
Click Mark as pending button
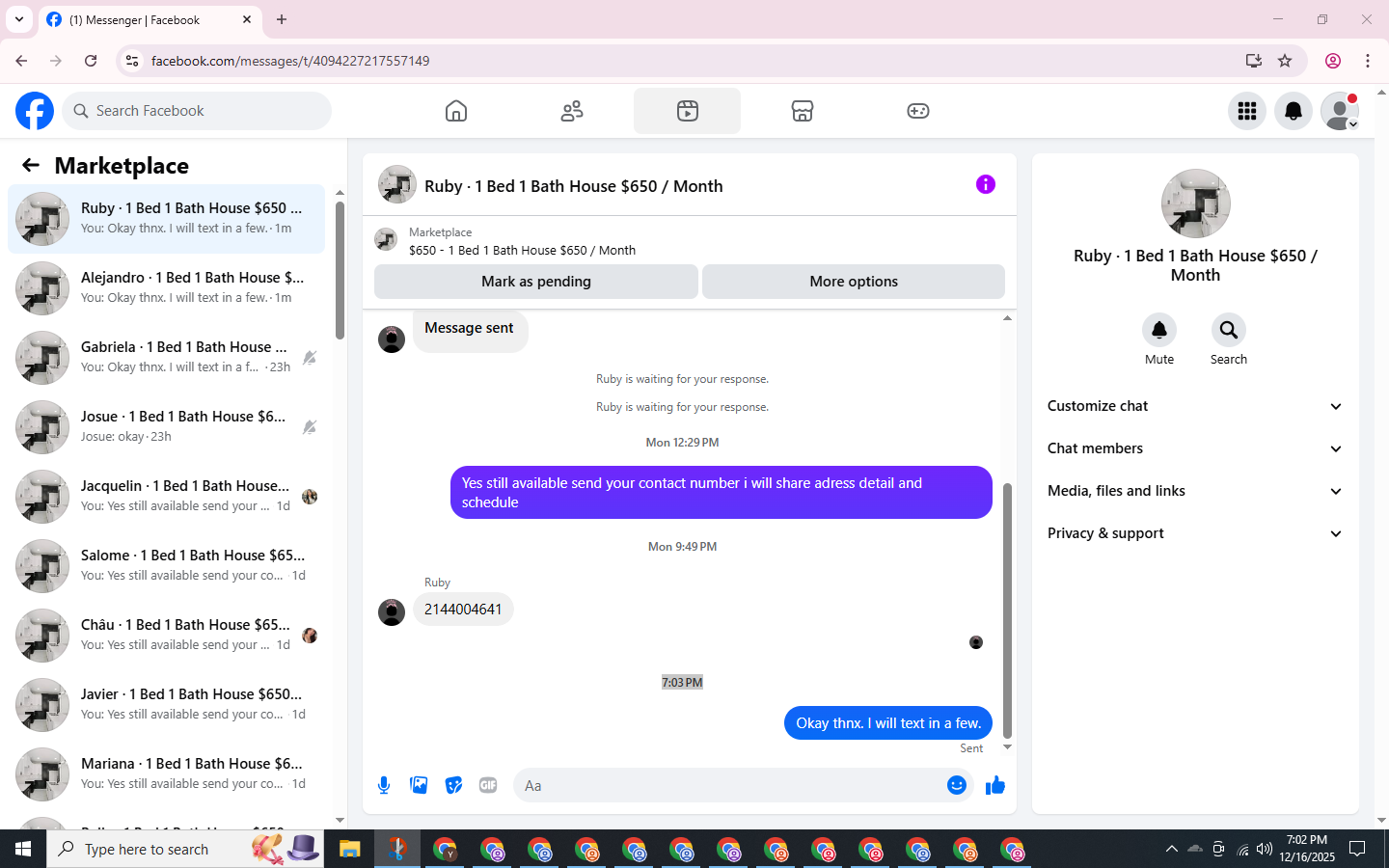[x=536, y=282]
